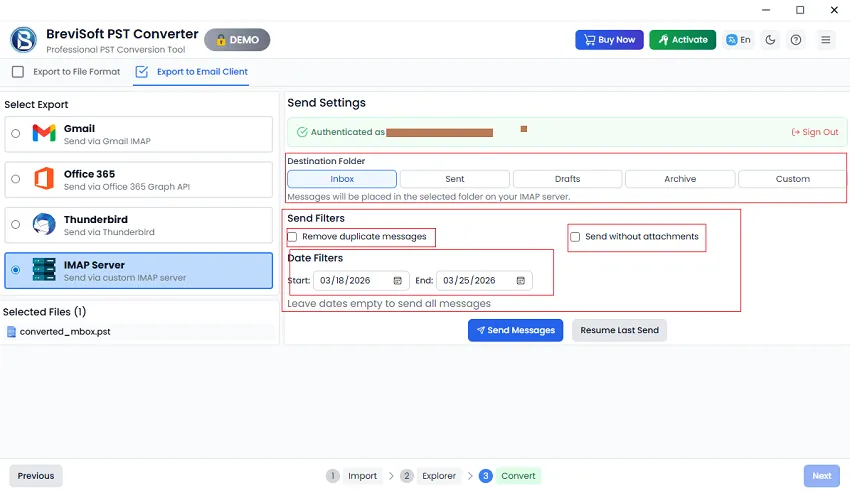Open help question mark icon
This screenshot has height=493, width=850.
tap(796, 40)
